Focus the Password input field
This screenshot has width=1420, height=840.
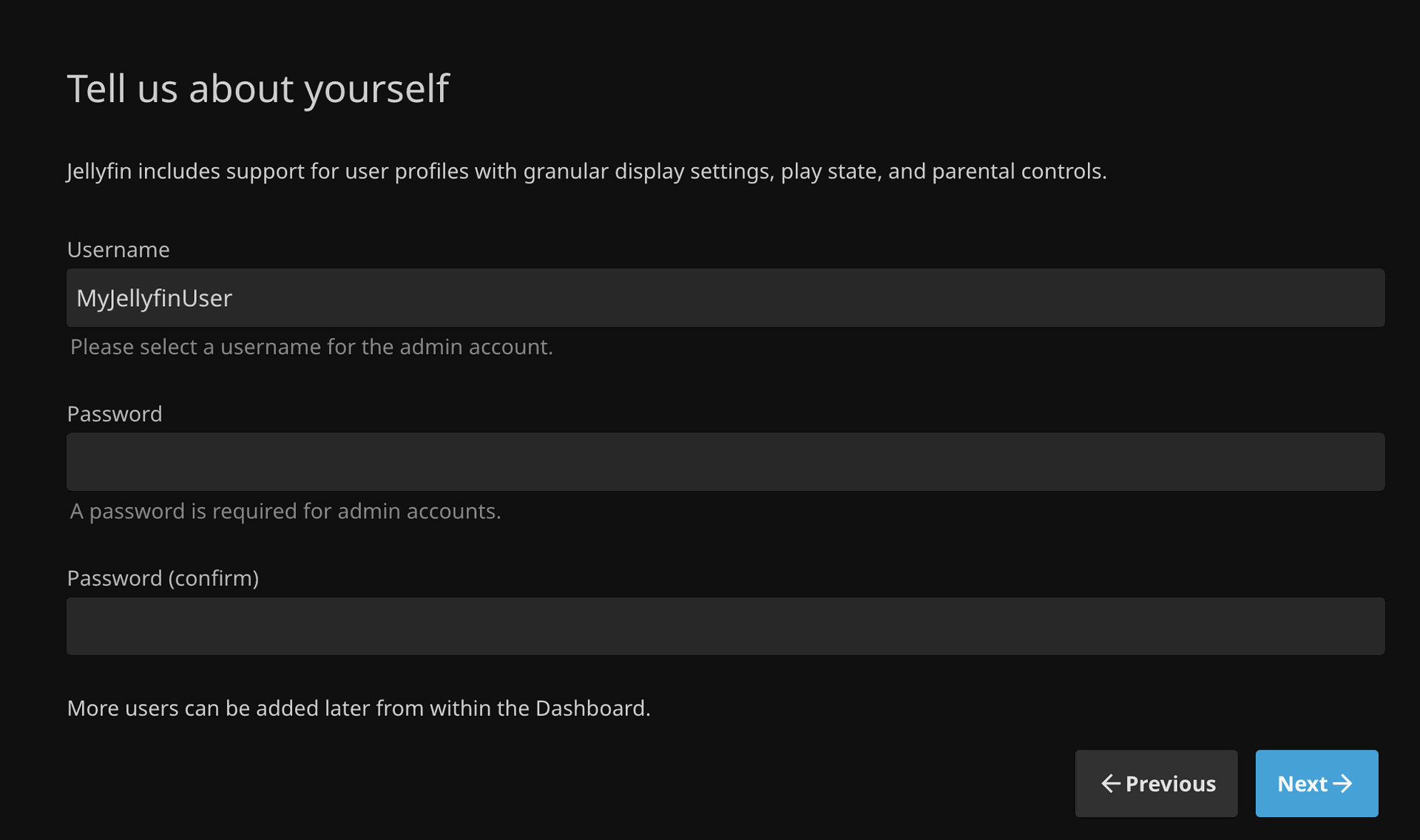[726, 462]
